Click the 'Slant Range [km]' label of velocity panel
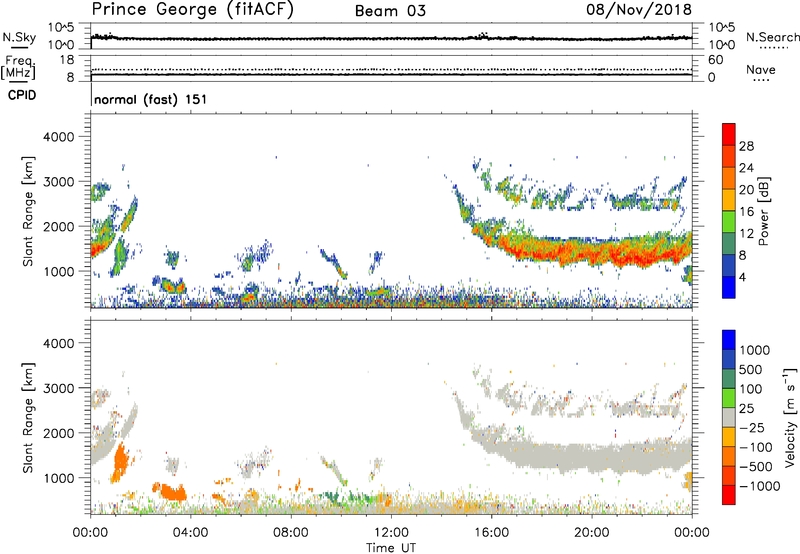Screen dimensions: 800x554 28,417
